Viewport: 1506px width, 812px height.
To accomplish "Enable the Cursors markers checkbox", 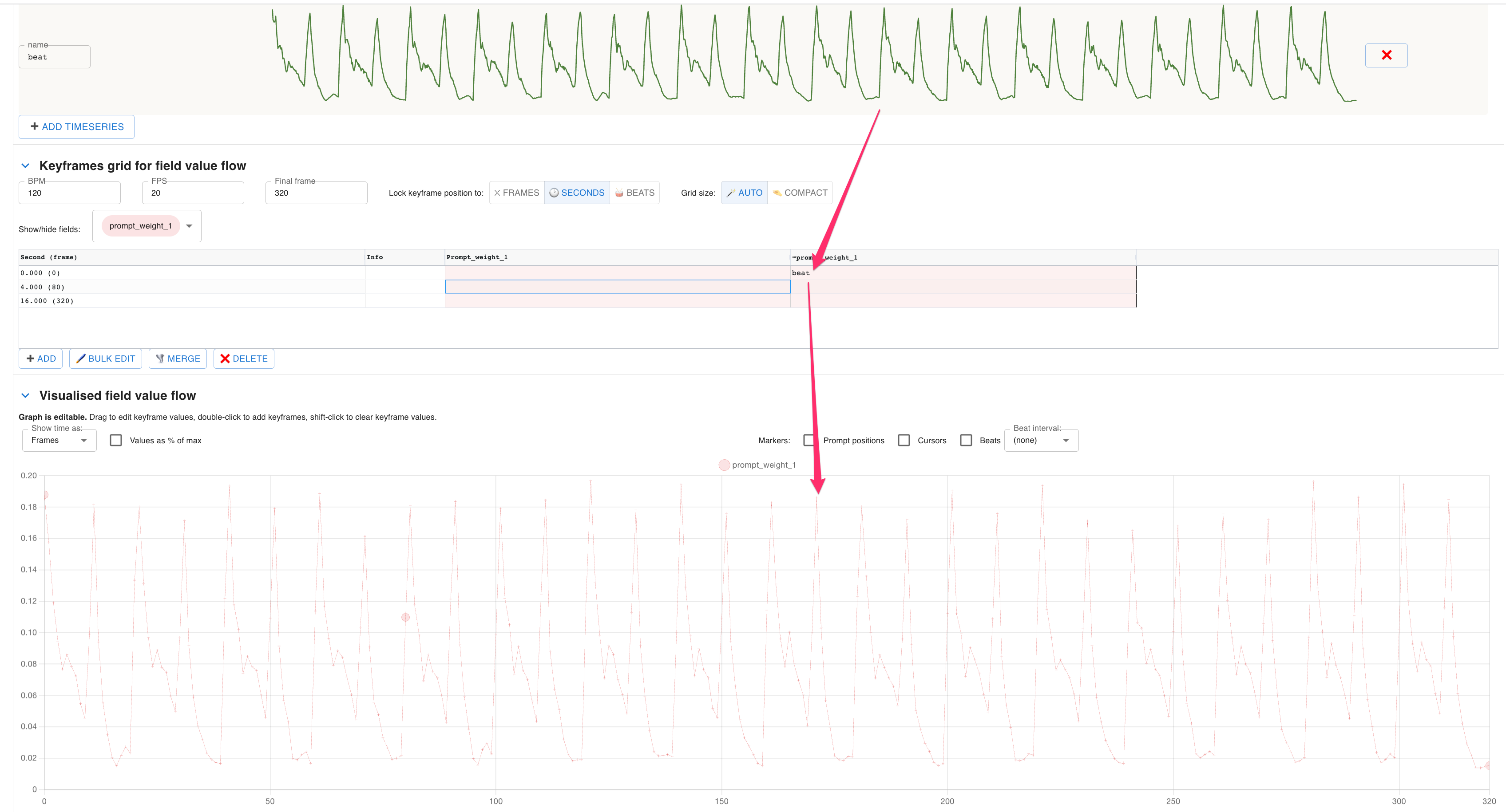I will (x=904, y=440).
